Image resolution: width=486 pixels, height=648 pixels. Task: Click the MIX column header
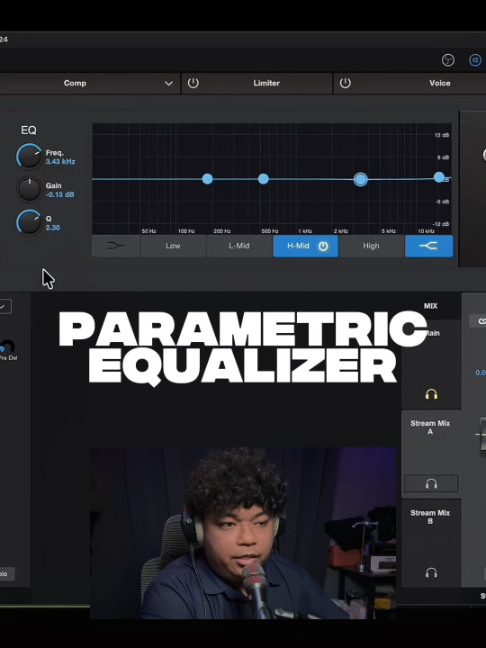tap(431, 306)
